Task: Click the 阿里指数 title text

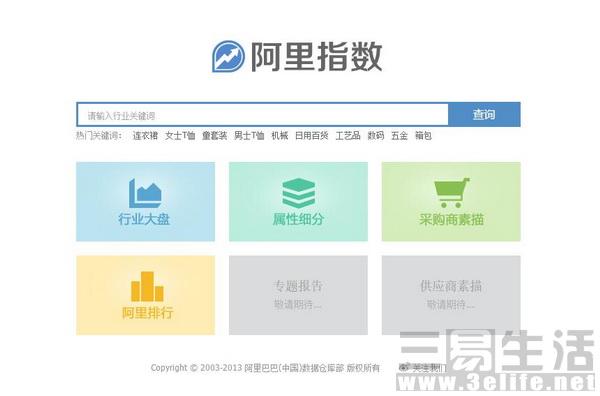Action: 317,57
